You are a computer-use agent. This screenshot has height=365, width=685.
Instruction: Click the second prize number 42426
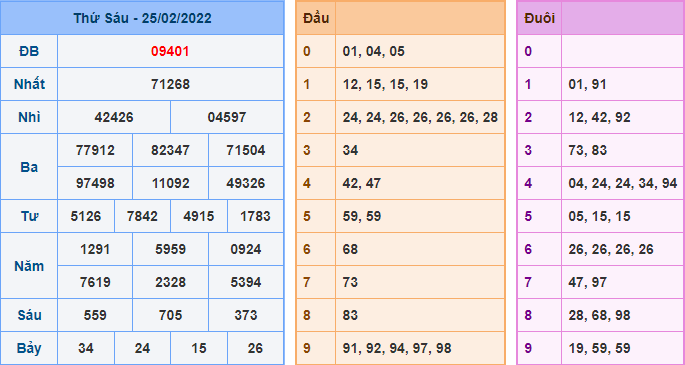tap(114, 117)
